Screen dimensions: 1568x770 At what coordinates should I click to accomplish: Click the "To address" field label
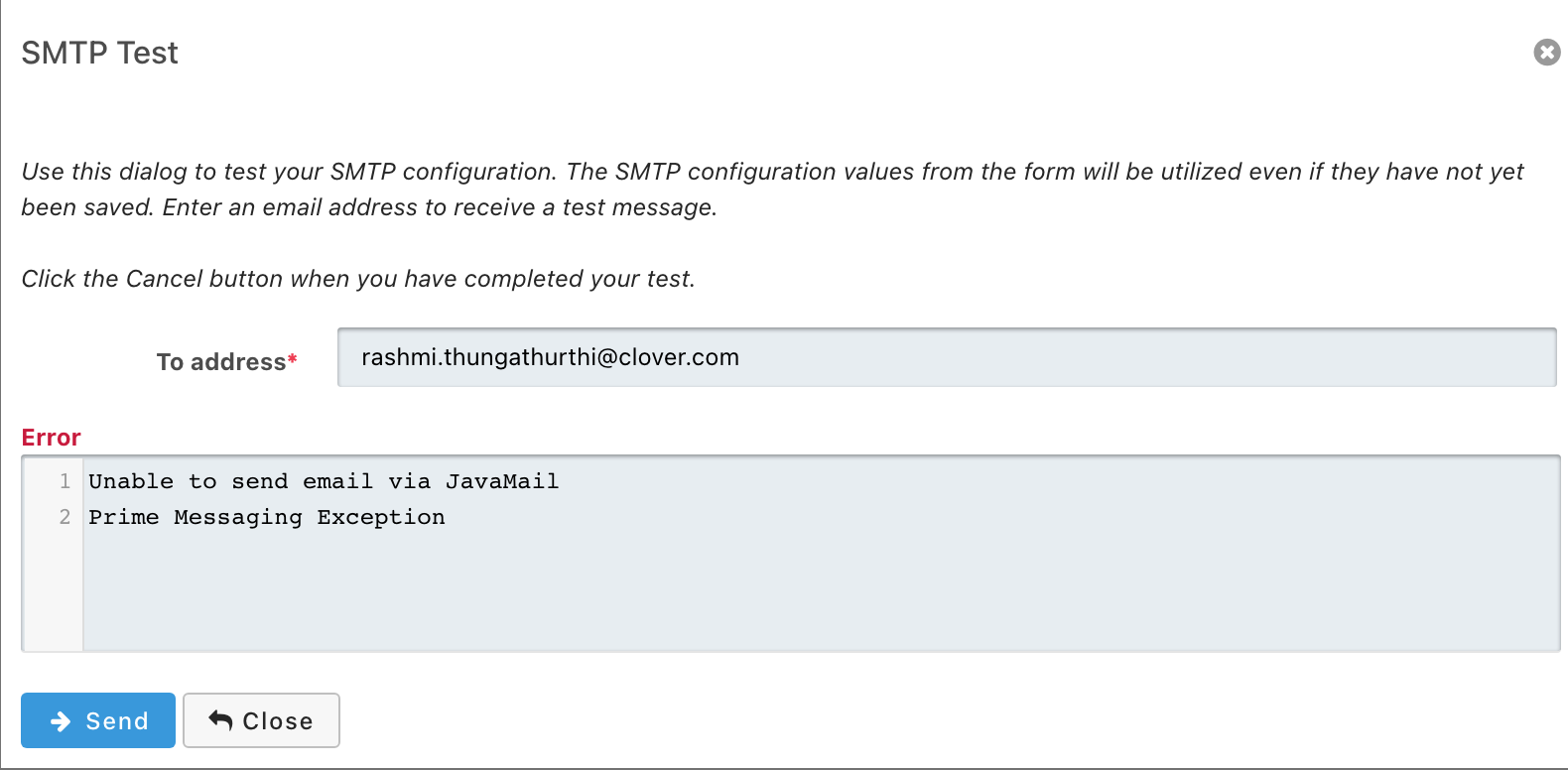220,362
